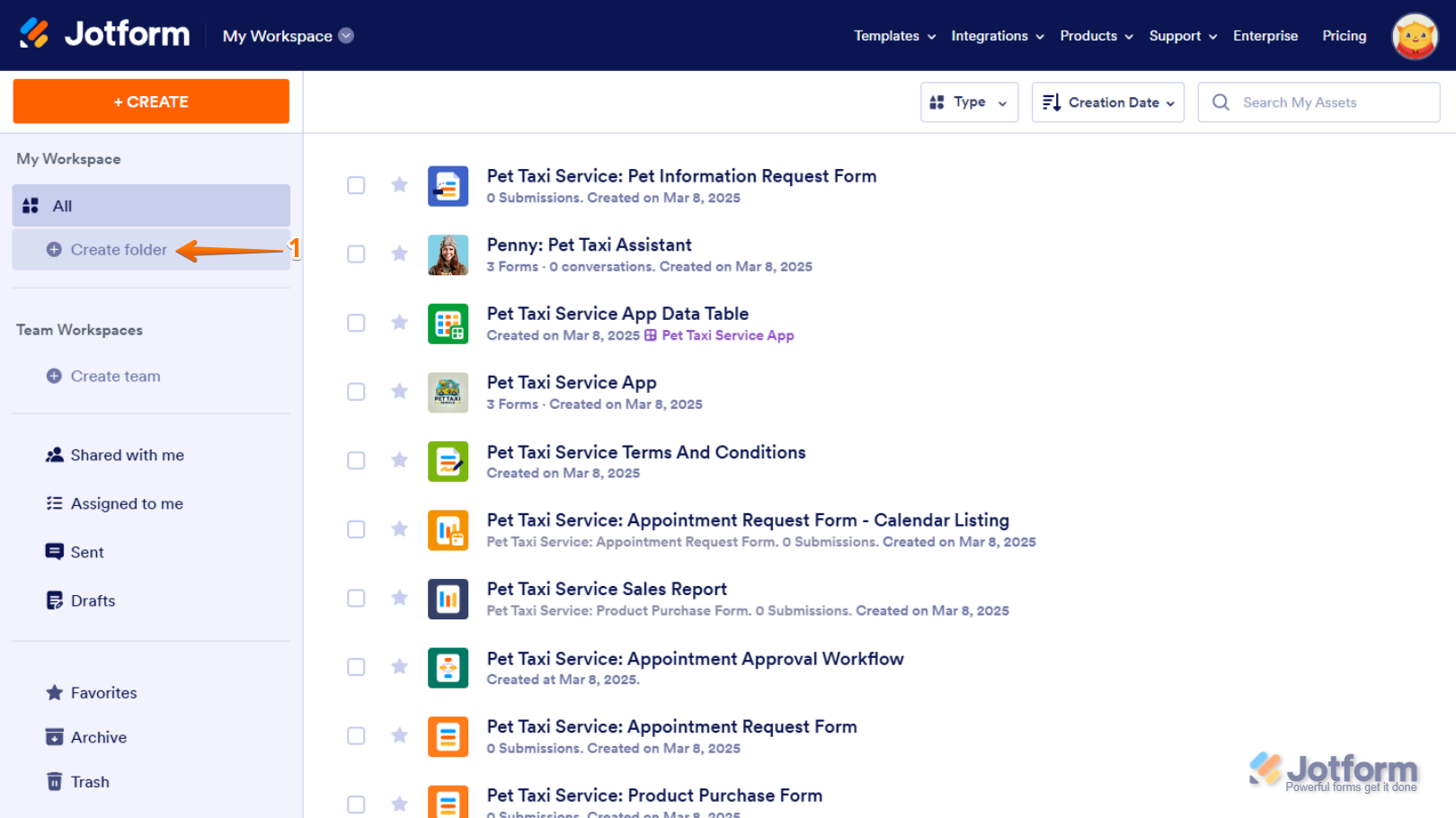The image size is (1456, 818).
Task: Click Create folder in sidebar
Action: point(119,250)
